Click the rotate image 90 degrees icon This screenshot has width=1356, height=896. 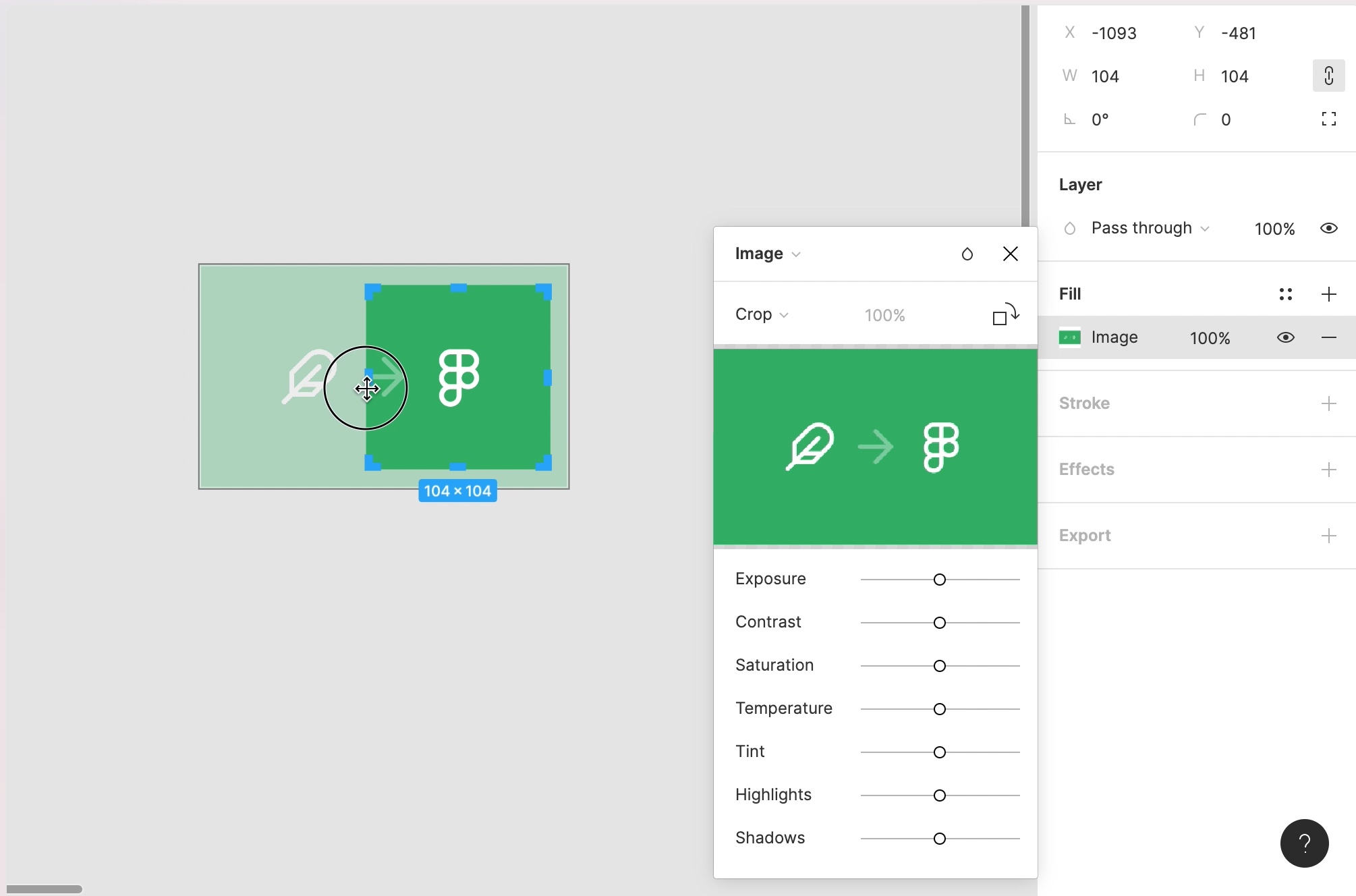click(1005, 314)
